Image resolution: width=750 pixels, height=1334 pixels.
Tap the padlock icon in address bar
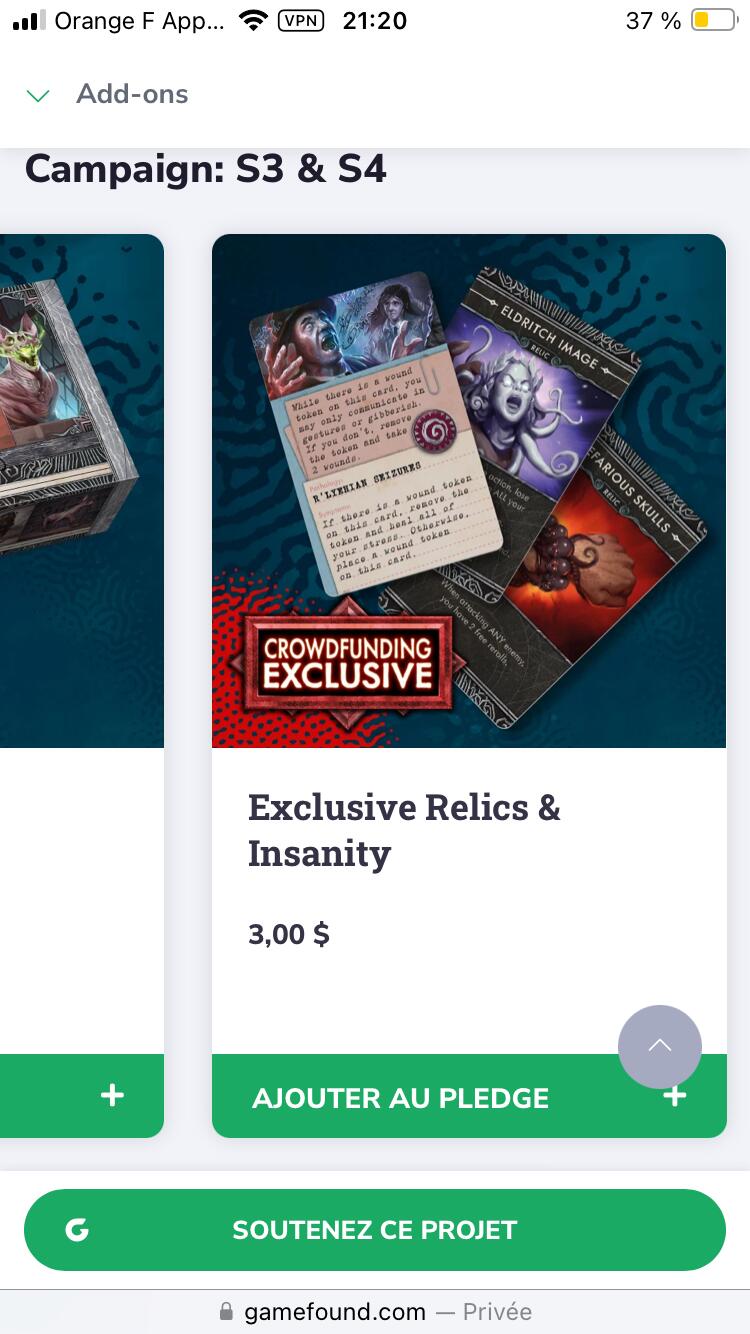(x=226, y=1311)
